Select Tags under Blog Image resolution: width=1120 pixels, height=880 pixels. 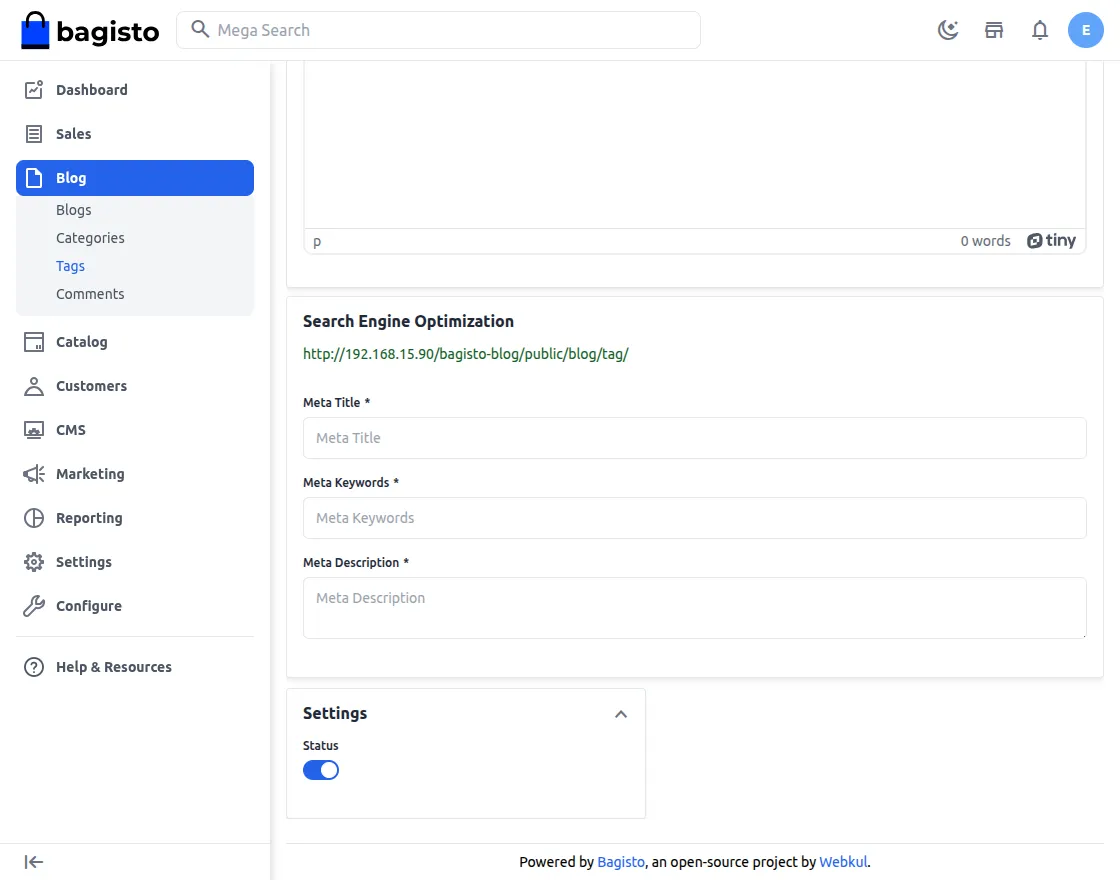pyautogui.click(x=70, y=266)
